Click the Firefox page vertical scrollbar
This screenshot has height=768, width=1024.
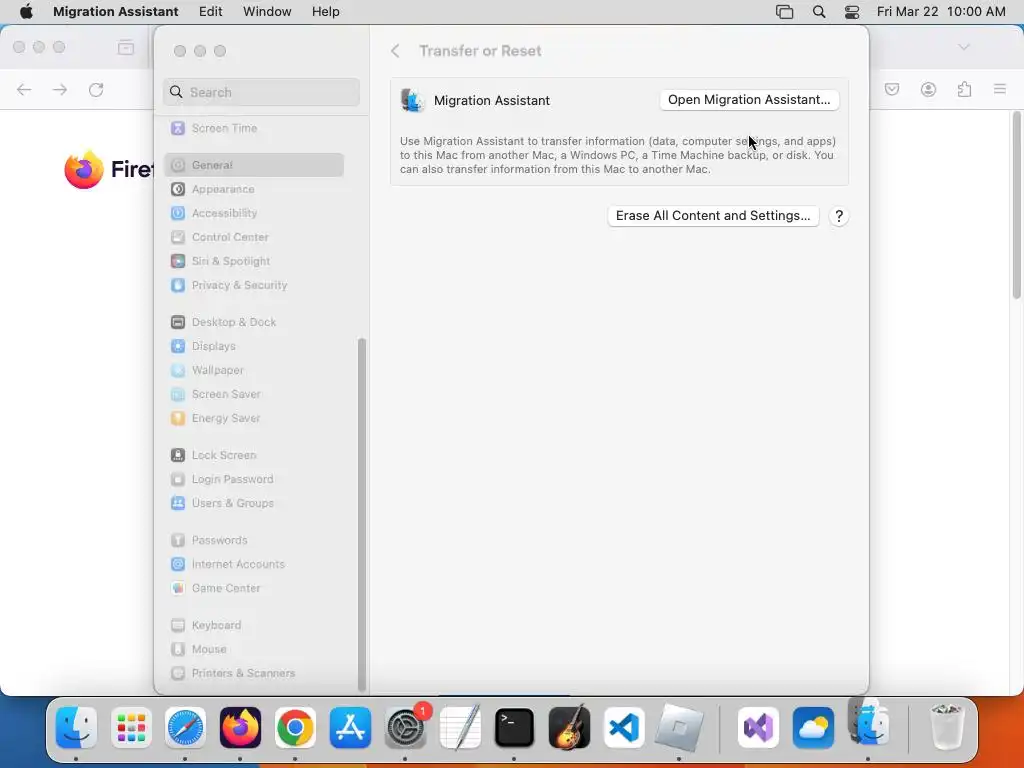tap(1017, 206)
